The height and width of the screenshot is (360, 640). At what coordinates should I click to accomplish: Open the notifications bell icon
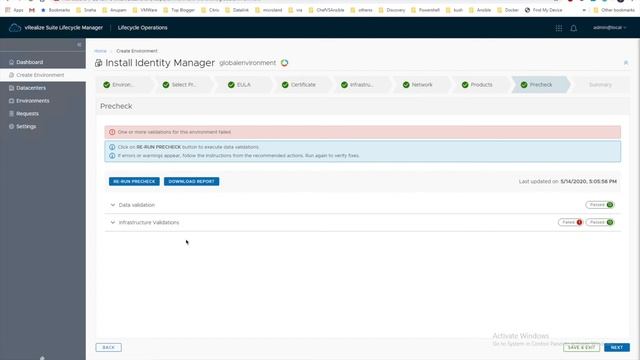pos(573,28)
